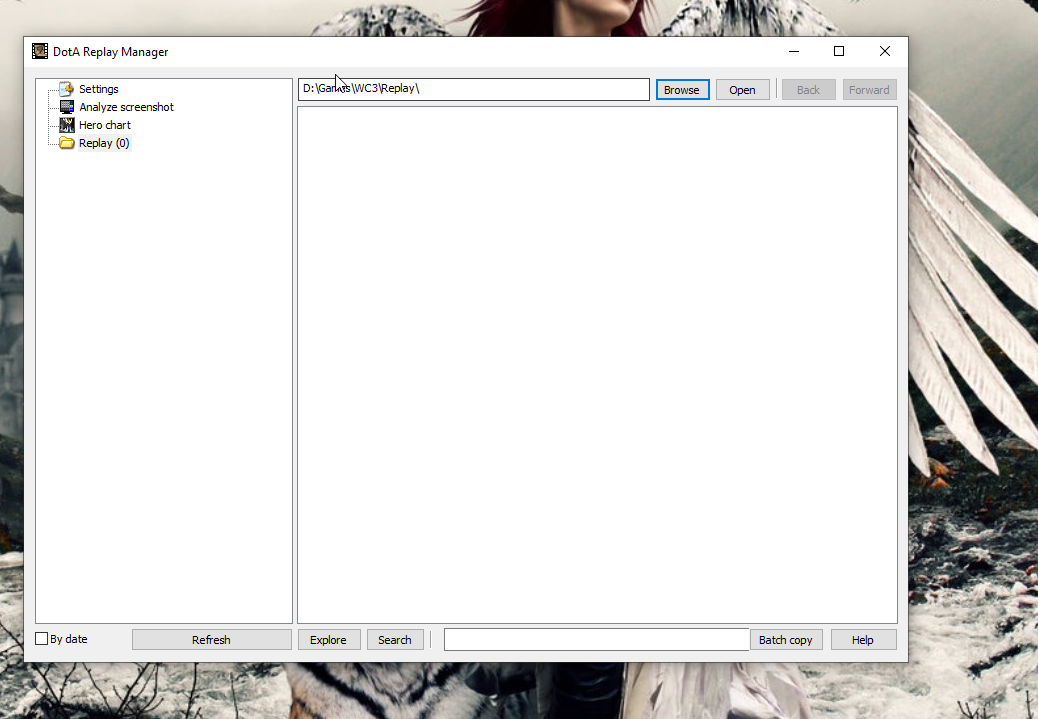Image resolution: width=1038 pixels, height=719 pixels.
Task: Click the Batch copy button
Action: (786, 640)
